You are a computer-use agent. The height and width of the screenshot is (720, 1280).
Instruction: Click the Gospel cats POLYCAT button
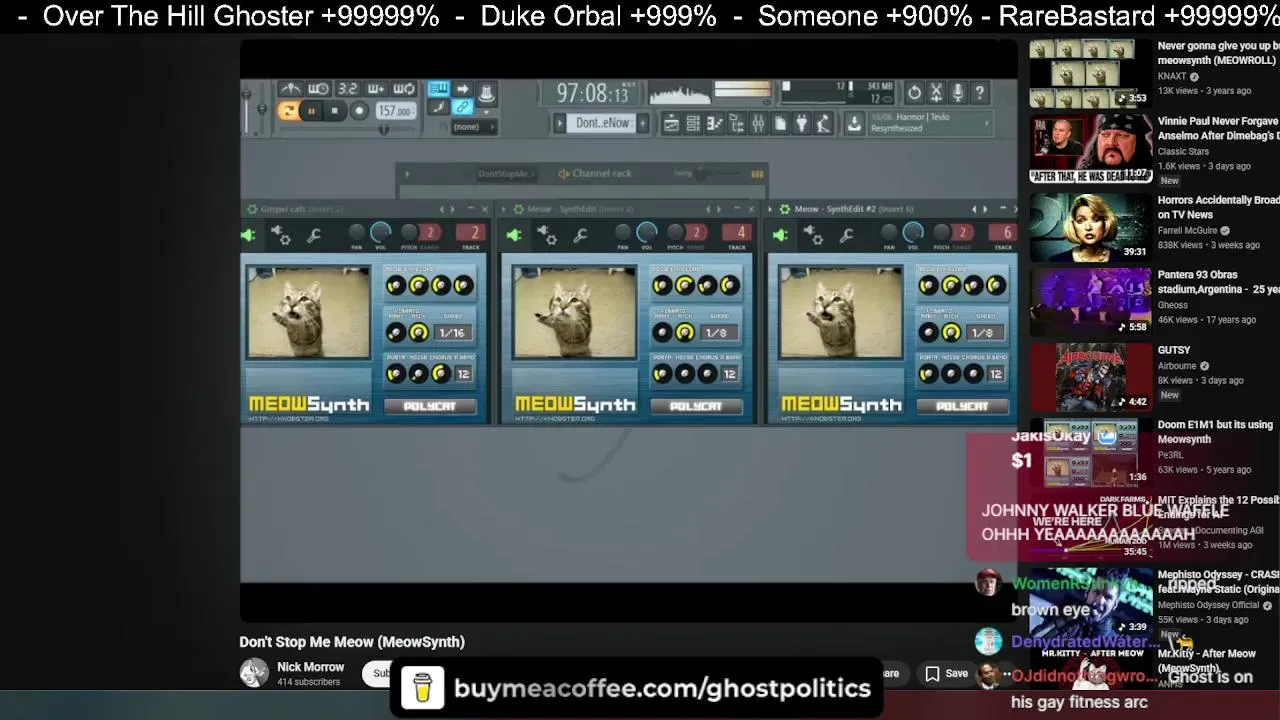(429, 406)
